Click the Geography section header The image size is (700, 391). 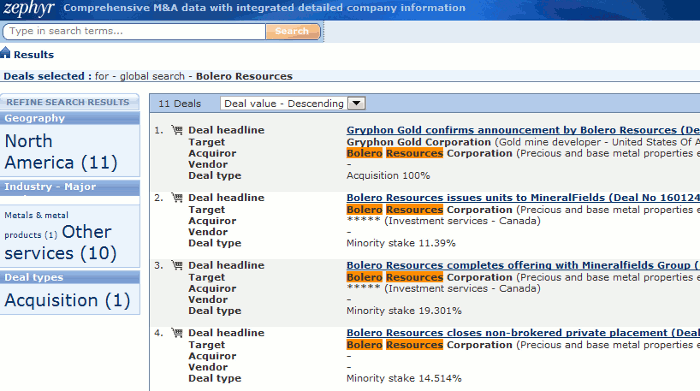pyautogui.click(x=70, y=118)
